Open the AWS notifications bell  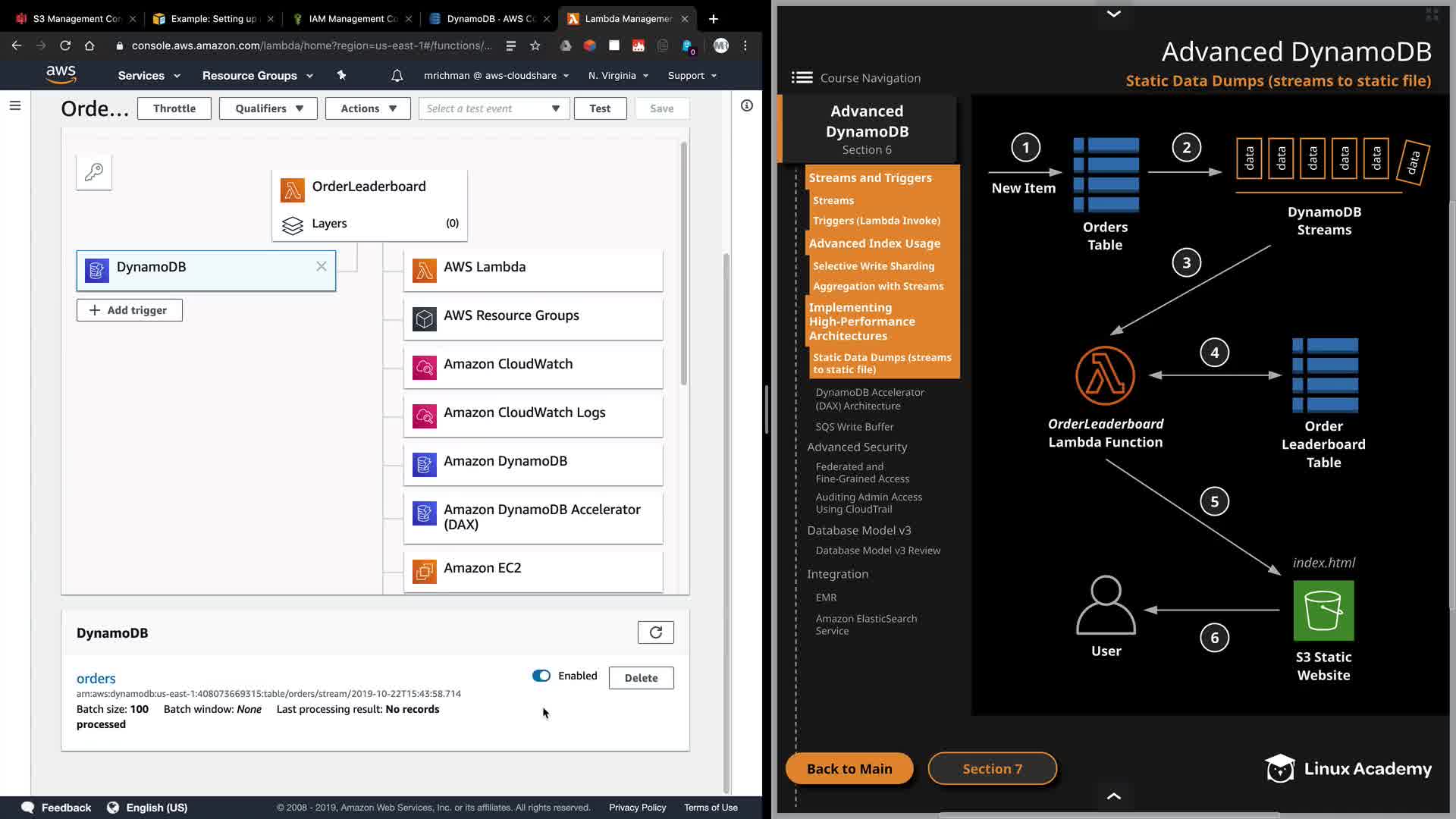[397, 76]
